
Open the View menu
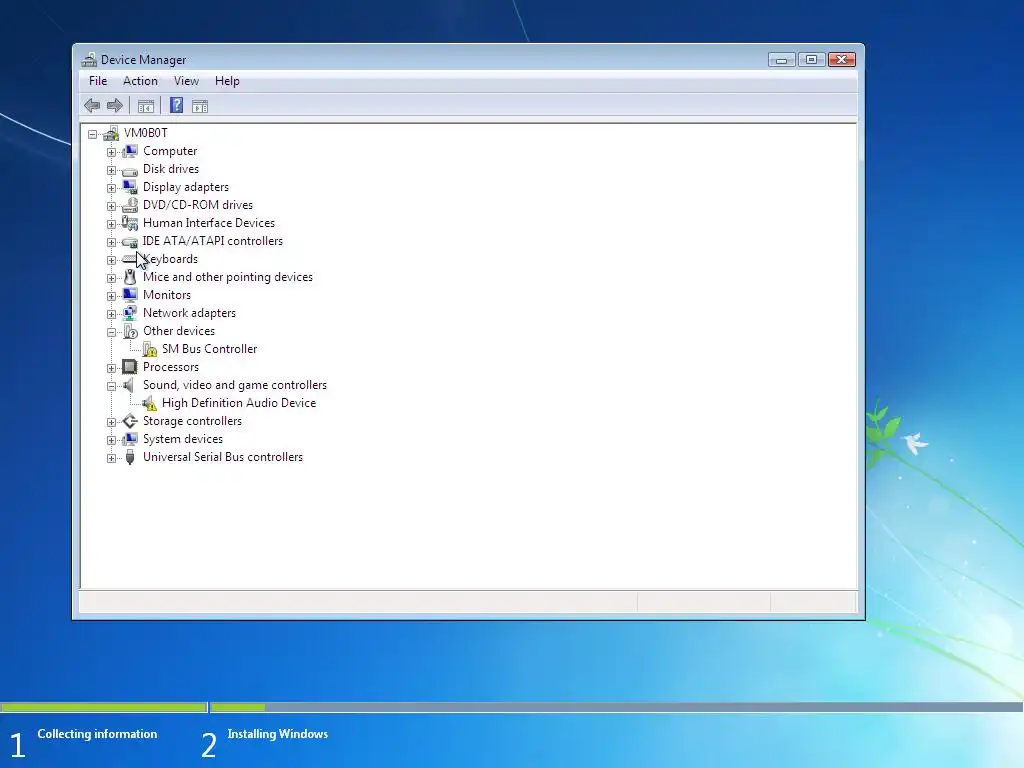coord(186,81)
